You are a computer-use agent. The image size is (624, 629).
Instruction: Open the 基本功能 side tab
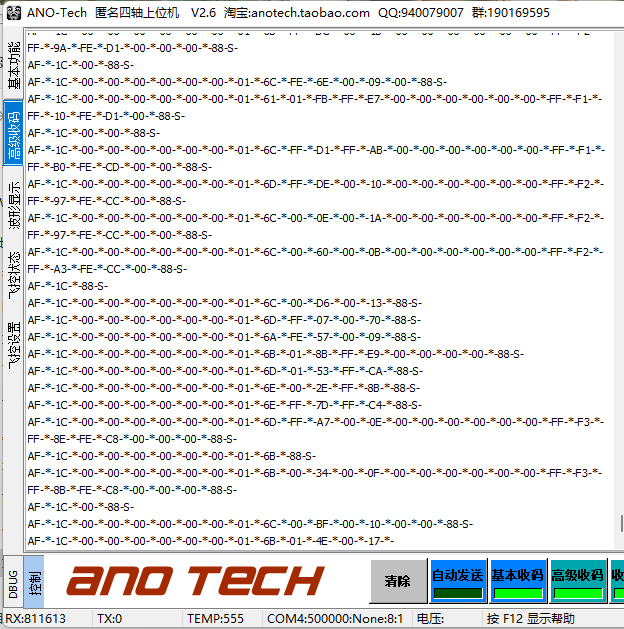tap(13, 64)
